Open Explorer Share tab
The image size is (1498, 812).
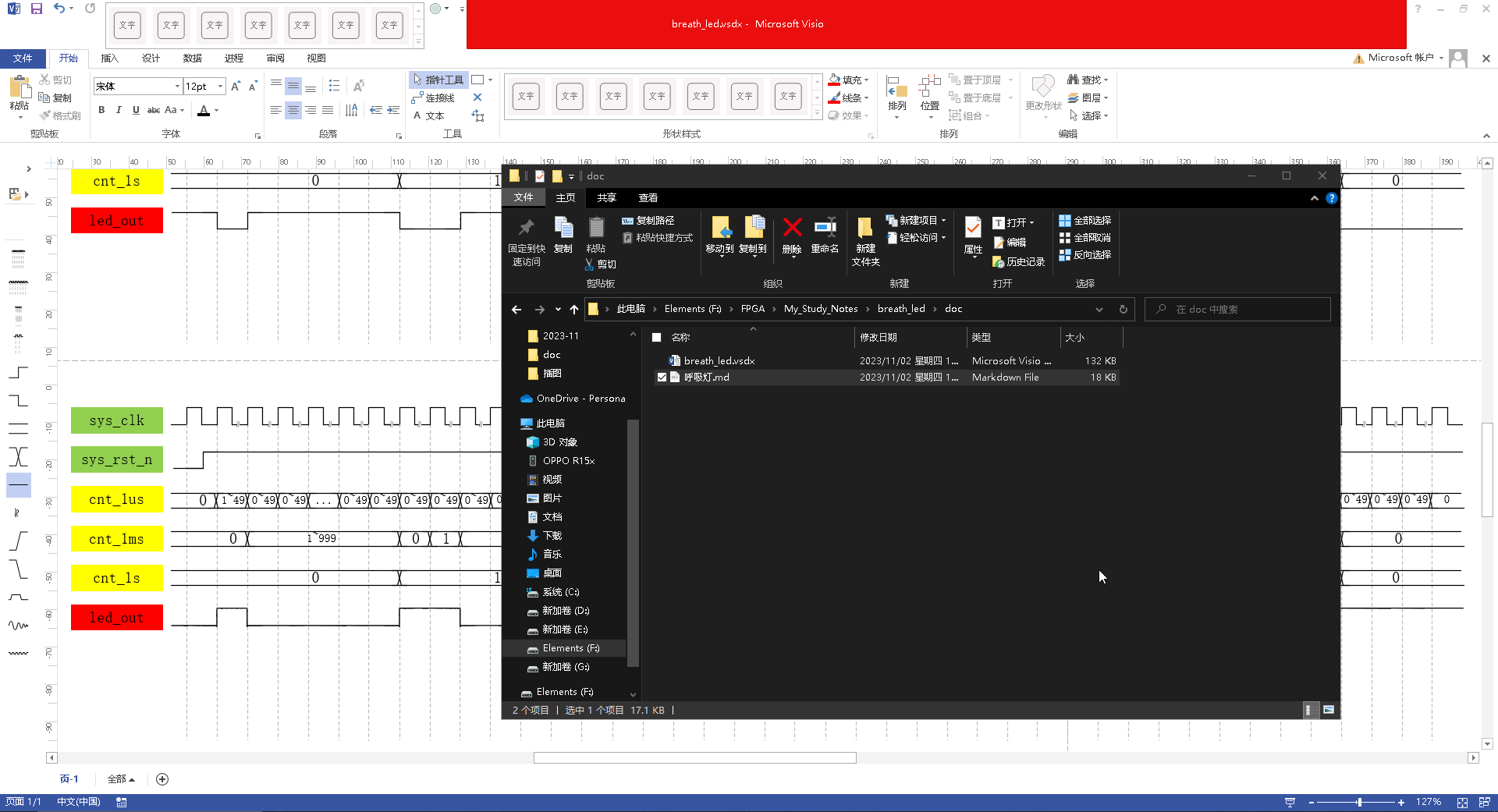click(606, 198)
